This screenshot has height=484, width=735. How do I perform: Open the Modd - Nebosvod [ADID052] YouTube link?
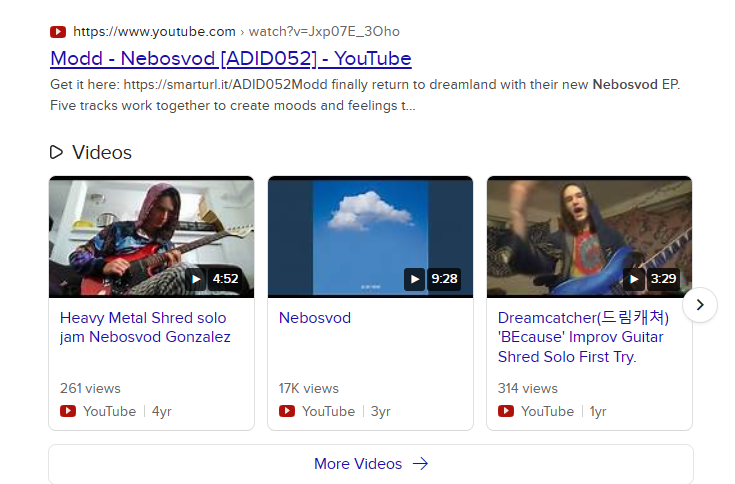(231, 59)
